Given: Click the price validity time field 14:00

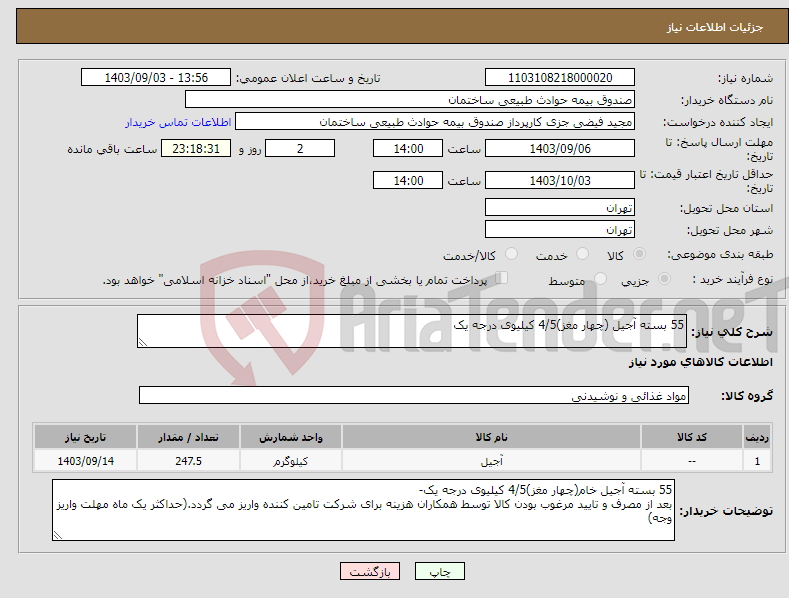Looking at the screenshot, I should tap(408, 180).
